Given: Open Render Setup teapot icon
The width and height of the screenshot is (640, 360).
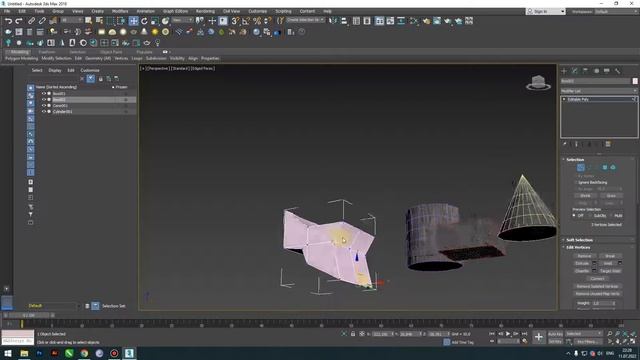Looking at the screenshot, I should click(426, 20).
